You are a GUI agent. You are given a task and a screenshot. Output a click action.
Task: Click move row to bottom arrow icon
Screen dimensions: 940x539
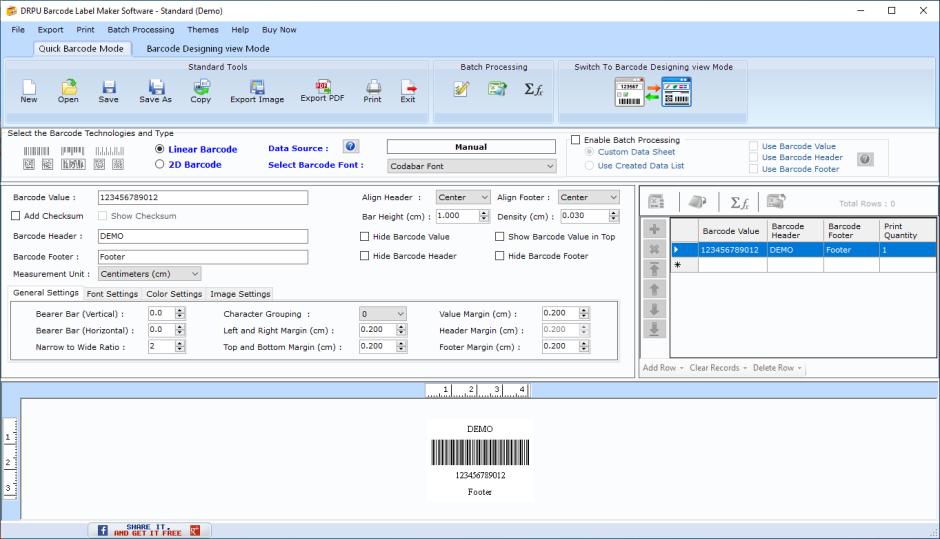click(655, 329)
